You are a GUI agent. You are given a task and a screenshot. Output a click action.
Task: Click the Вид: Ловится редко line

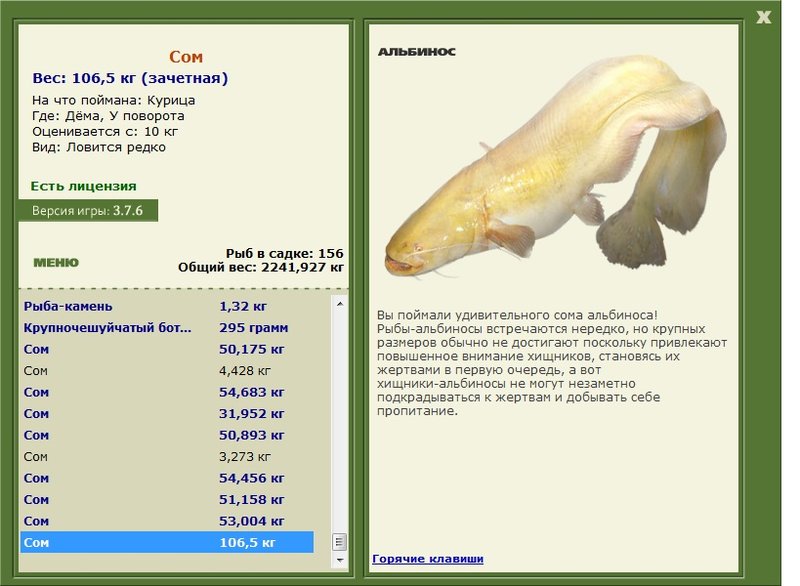99,147
